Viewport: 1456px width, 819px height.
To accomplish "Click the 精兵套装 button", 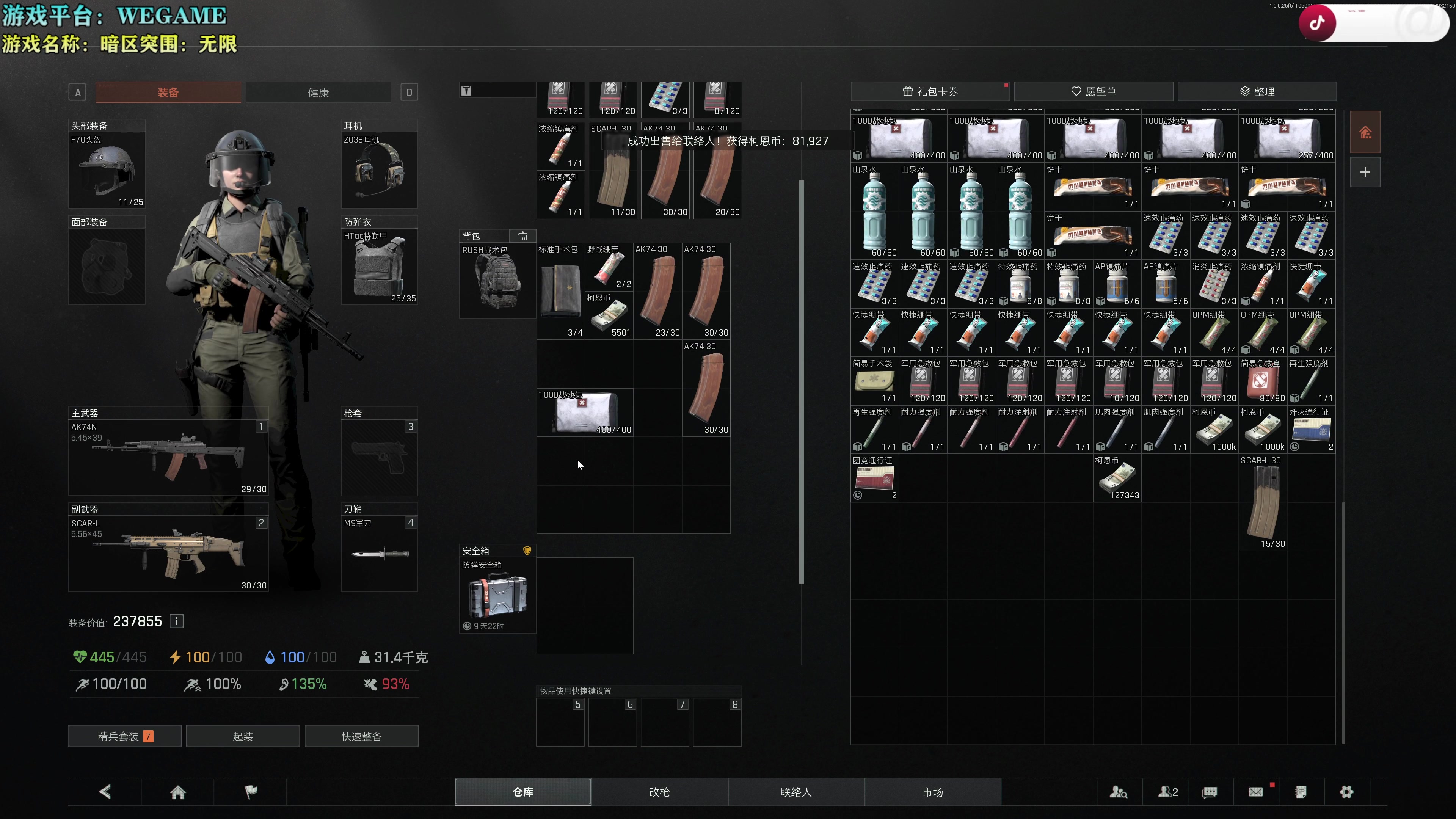I will click(125, 736).
